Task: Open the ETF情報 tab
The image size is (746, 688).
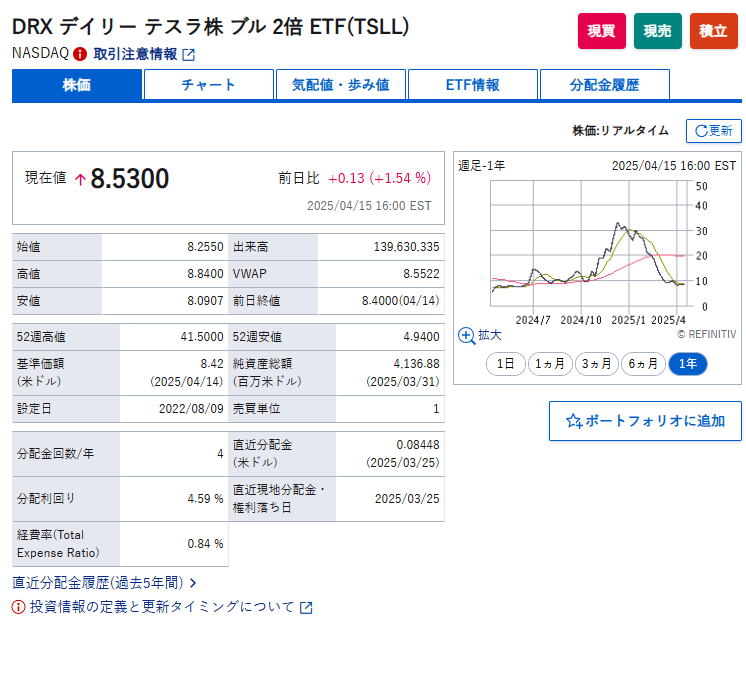Action: point(472,85)
